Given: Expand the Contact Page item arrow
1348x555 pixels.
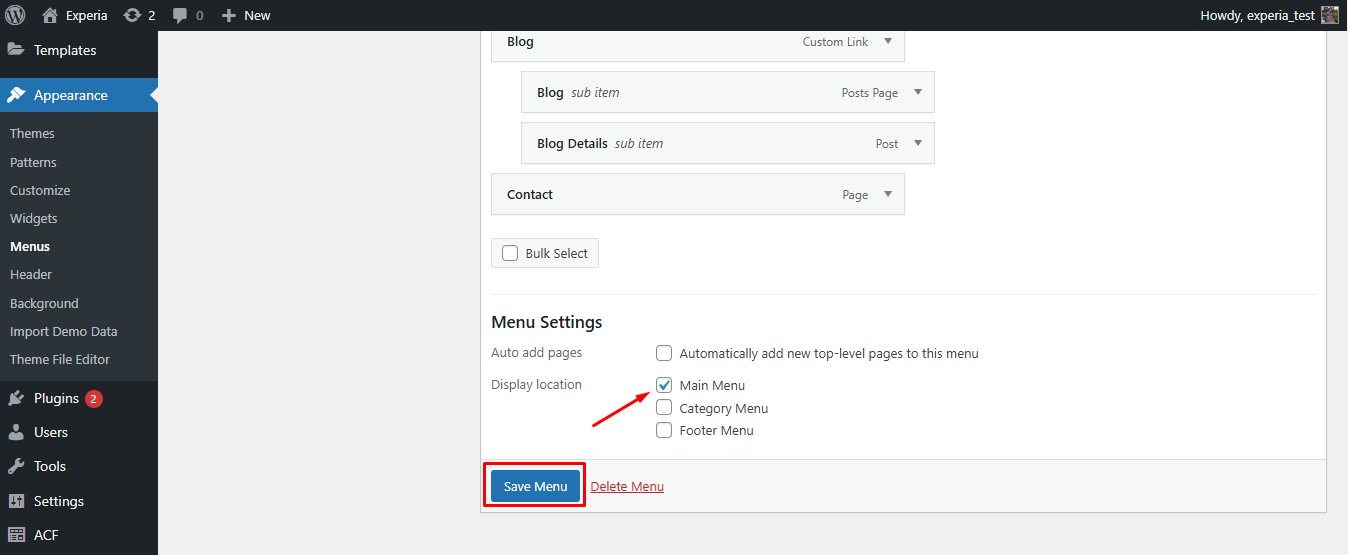Looking at the screenshot, I should click(888, 194).
